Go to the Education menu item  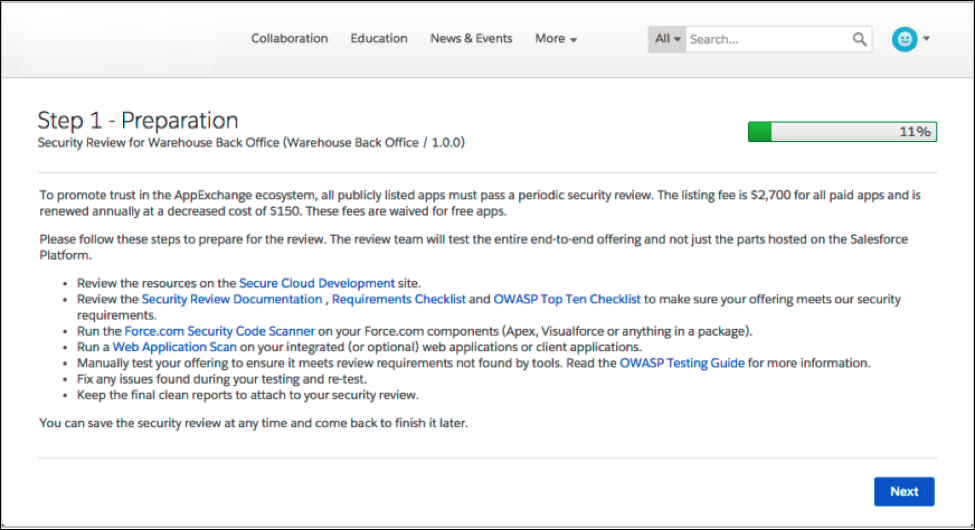click(x=379, y=39)
